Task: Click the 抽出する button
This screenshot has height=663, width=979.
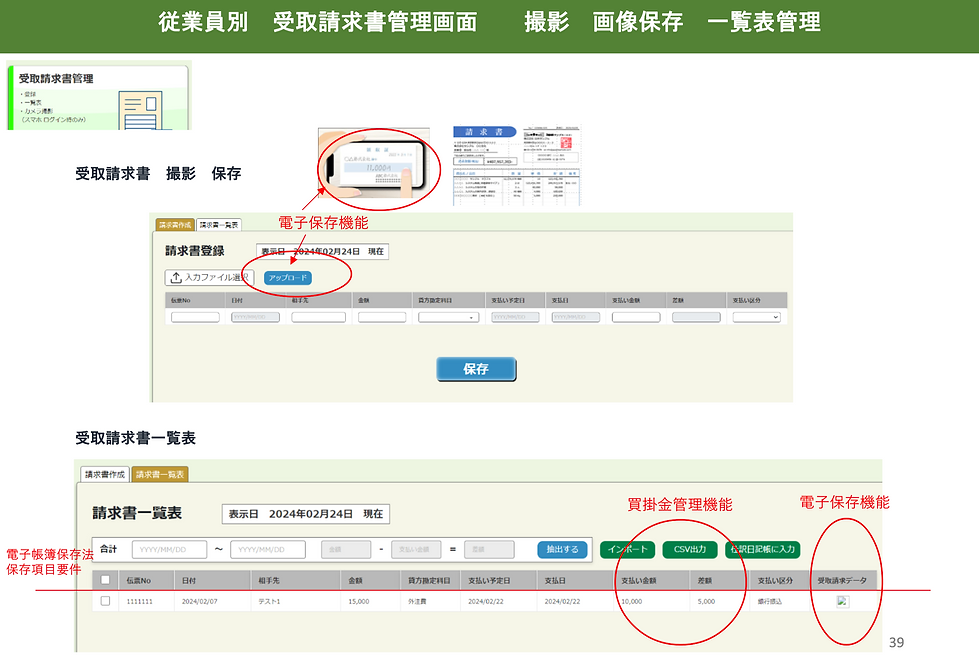Action: (563, 549)
